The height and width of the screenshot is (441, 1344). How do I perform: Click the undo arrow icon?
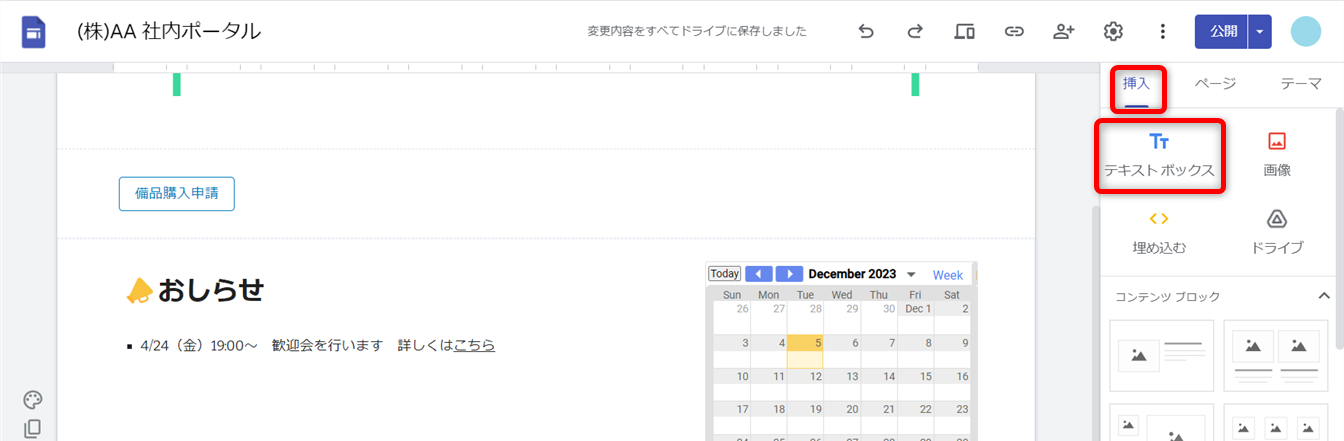(x=866, y=31)
